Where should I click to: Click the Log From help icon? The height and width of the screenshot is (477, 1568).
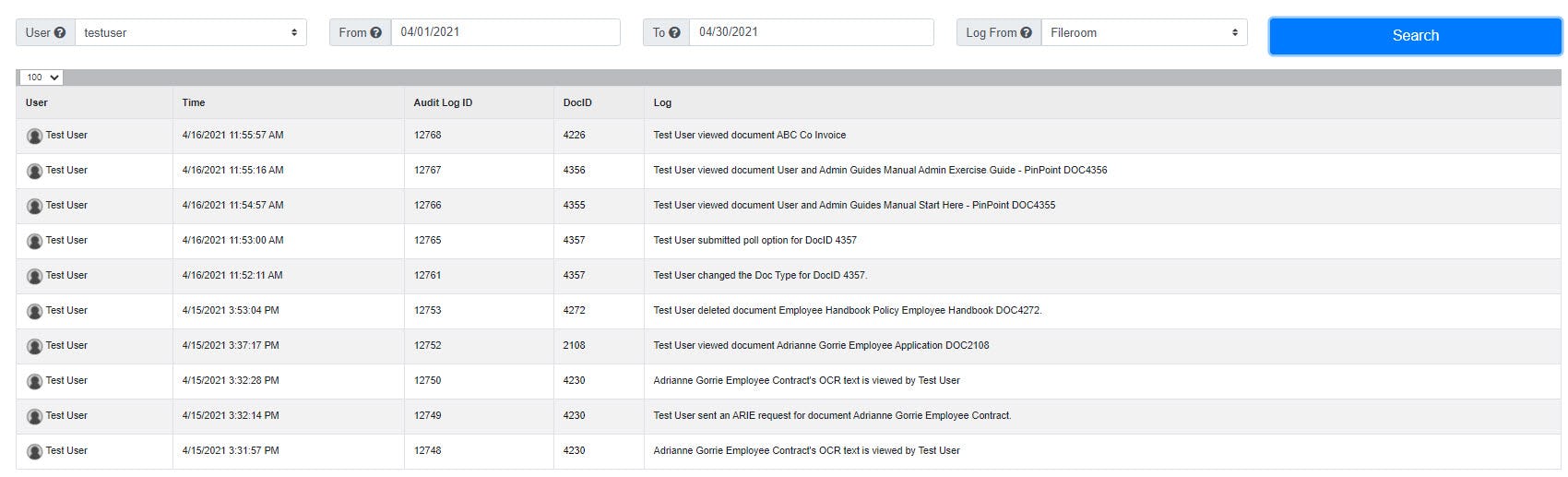point(1026,32)
